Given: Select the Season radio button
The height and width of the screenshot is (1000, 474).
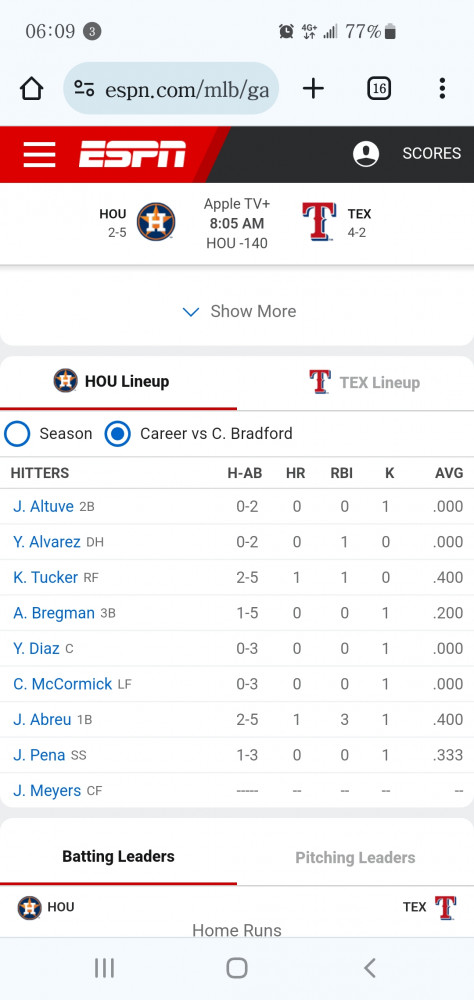Looking at the screenshot, I should tap(17, 434).
